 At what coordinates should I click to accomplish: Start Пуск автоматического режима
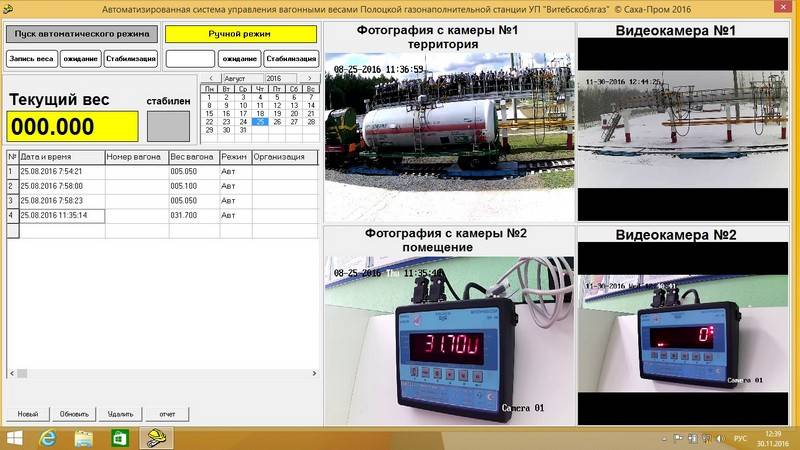pos(82,34)
